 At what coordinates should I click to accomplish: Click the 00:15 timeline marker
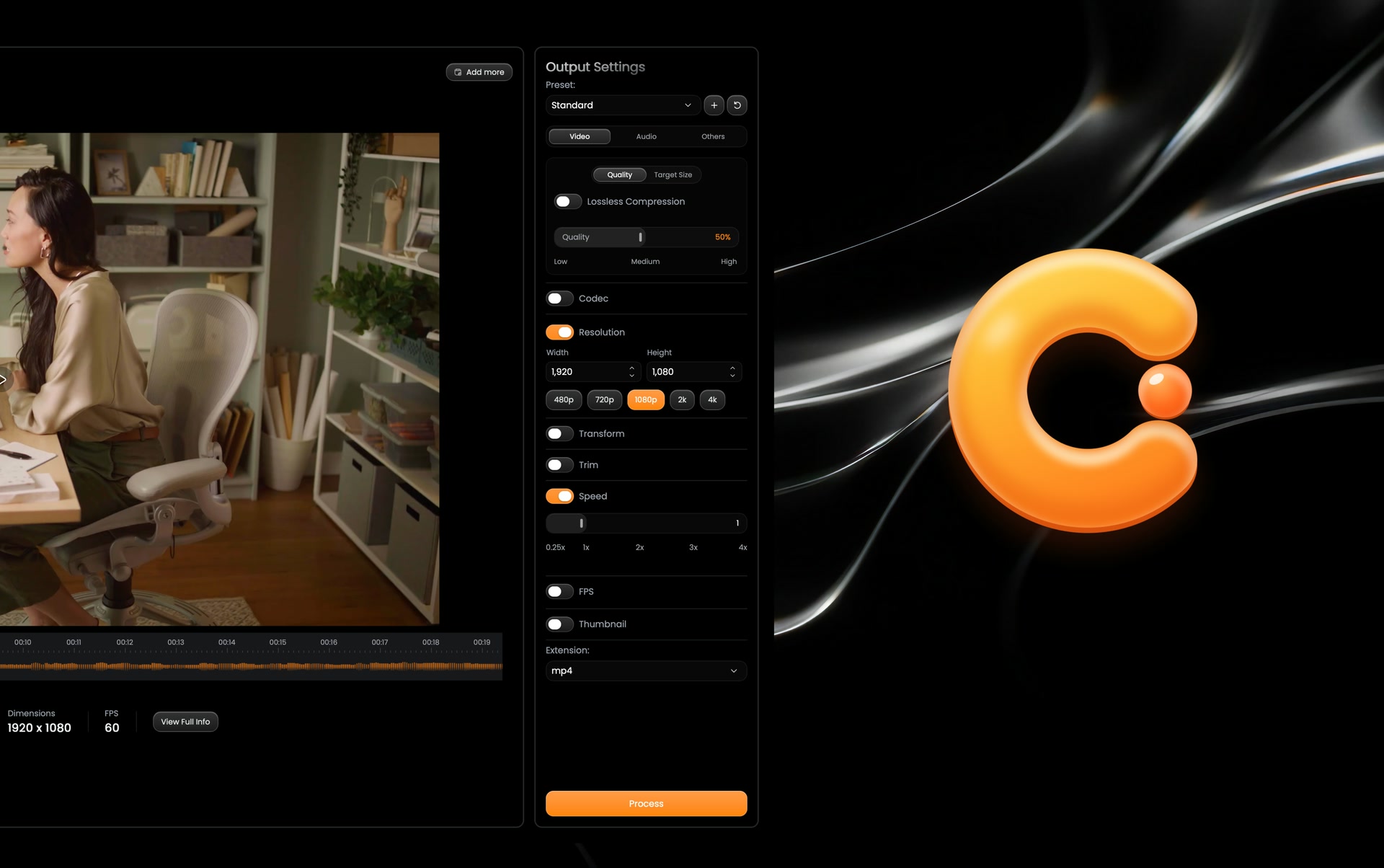pyautogui.click(x=278, y=642)
